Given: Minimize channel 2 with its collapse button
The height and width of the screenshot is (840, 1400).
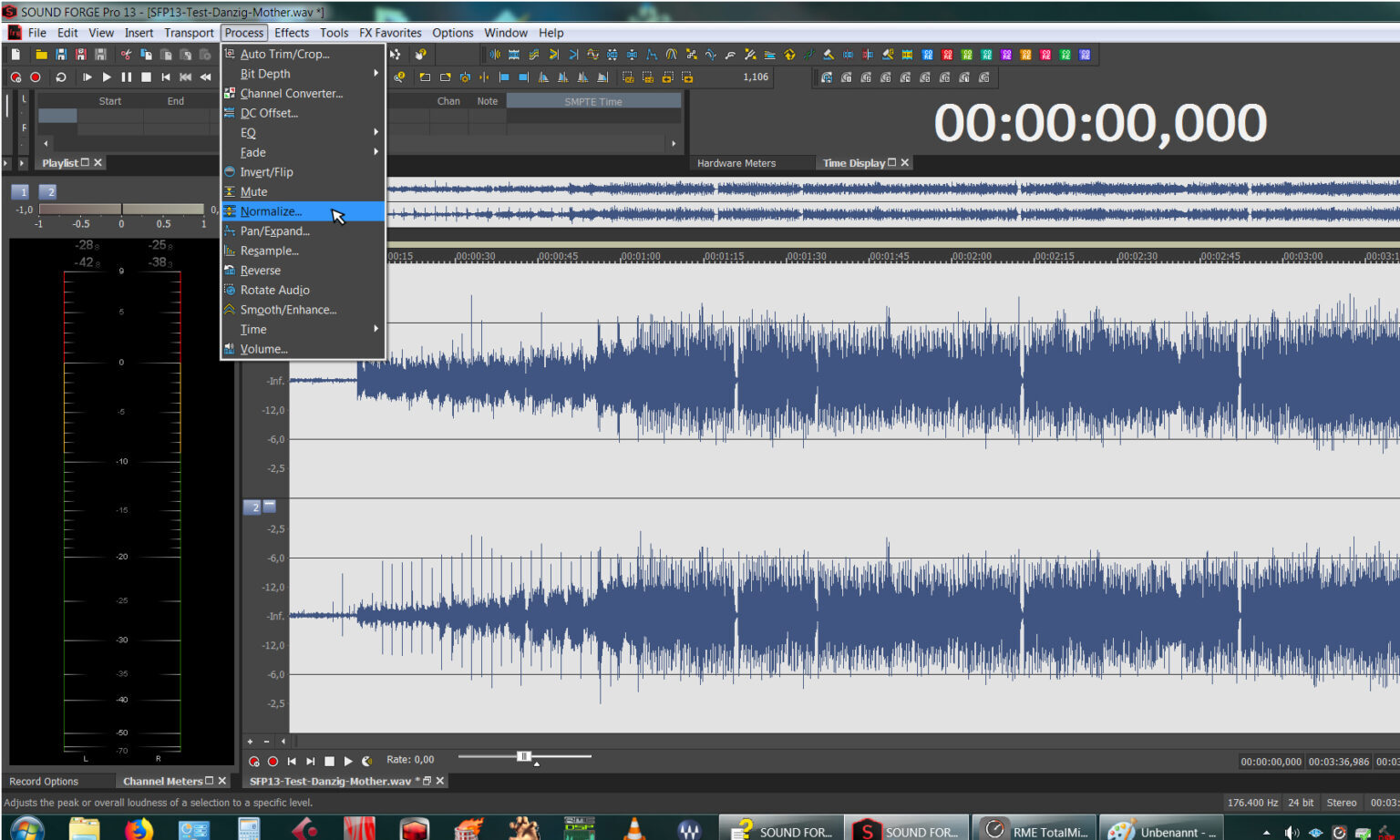Looking at the screenshot, I should point(270,506).
